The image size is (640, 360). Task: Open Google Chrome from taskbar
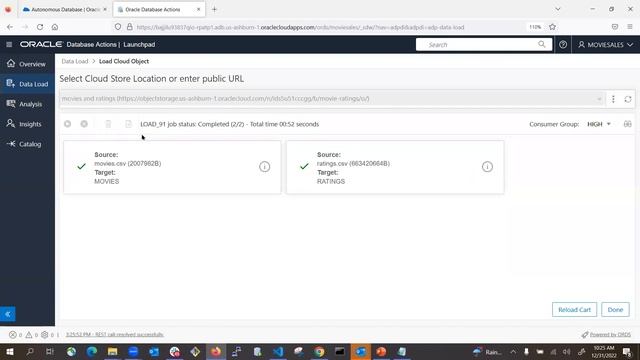point(319,351)
